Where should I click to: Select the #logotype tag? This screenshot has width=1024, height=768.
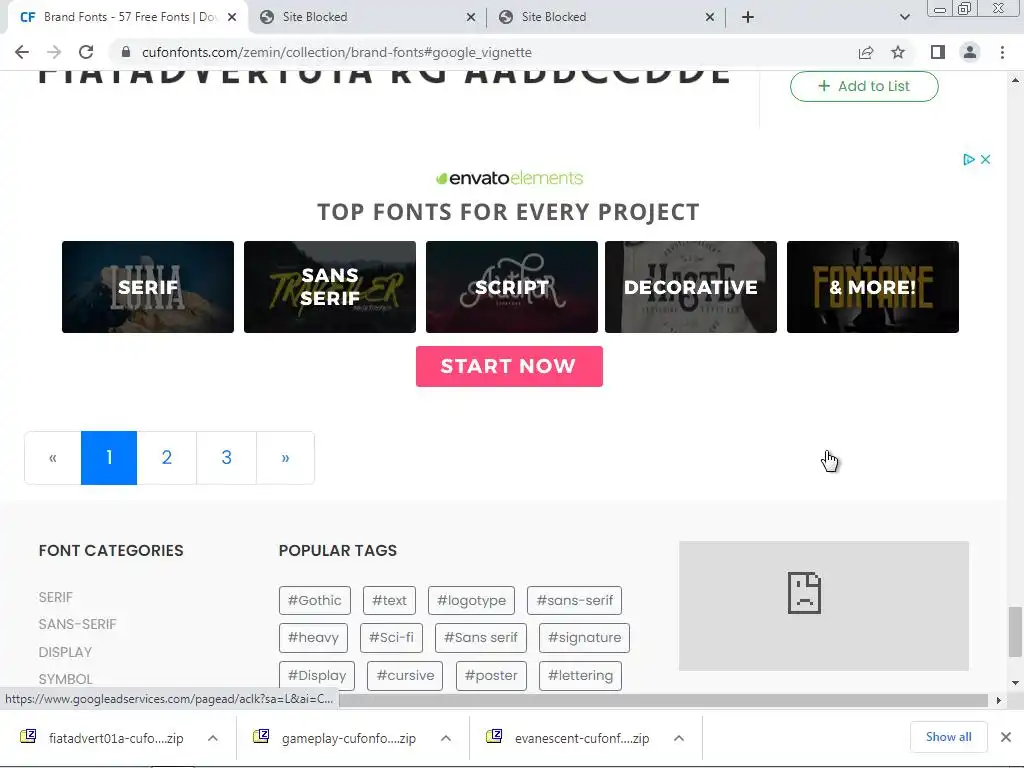click(472, 600)
